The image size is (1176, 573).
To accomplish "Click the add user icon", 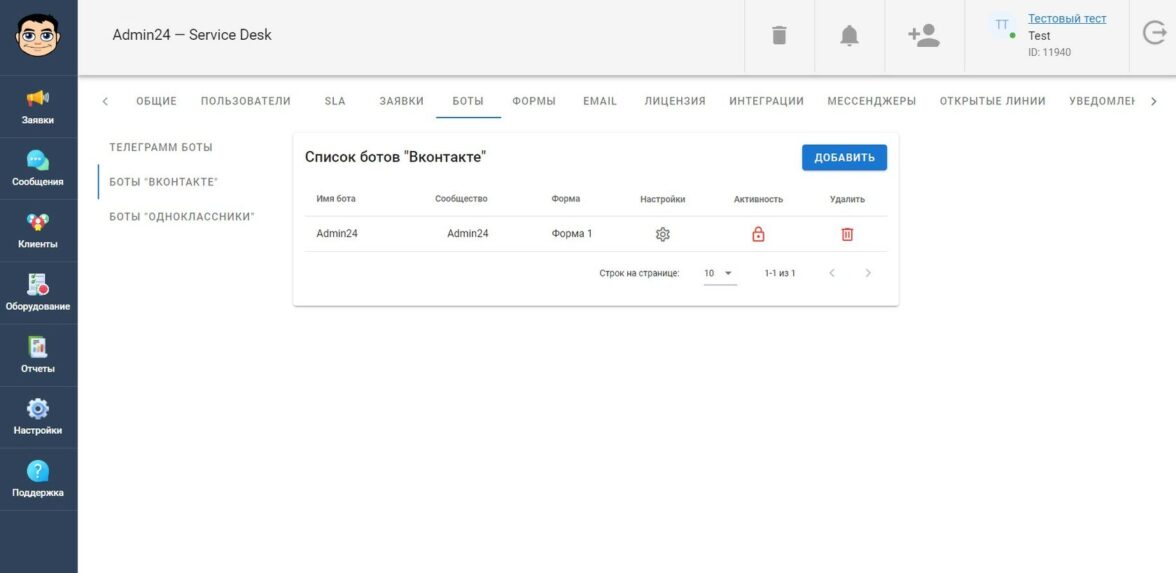I will point(923,36).
